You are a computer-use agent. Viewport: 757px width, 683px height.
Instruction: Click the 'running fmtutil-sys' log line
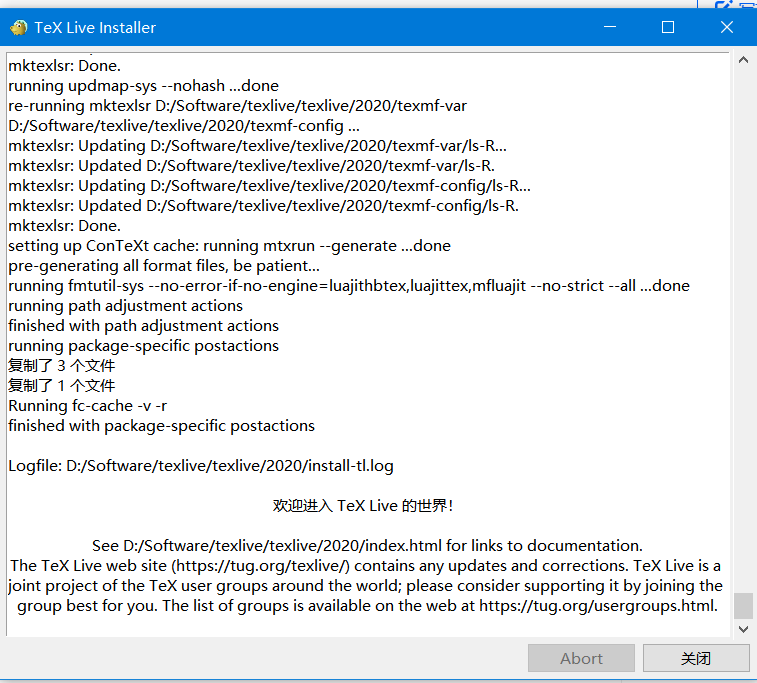click(349, 286)
